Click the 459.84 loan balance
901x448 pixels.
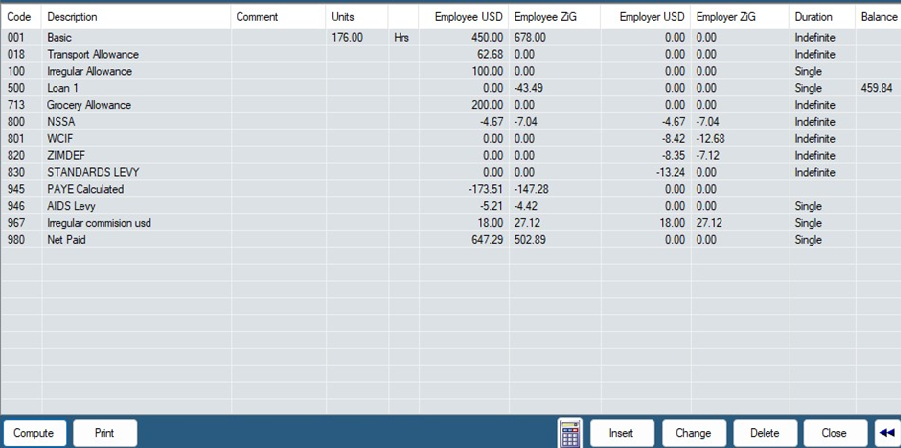(x=877, y=88)
